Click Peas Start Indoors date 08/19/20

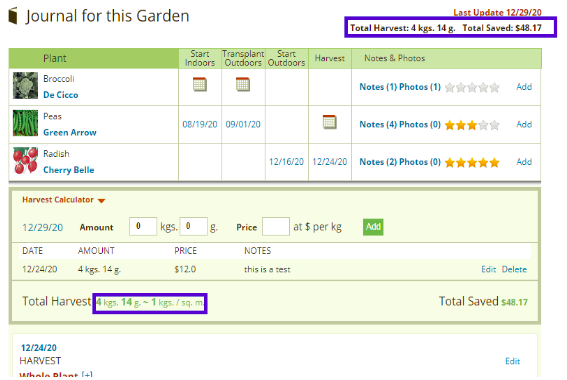(x=200, y=124)
